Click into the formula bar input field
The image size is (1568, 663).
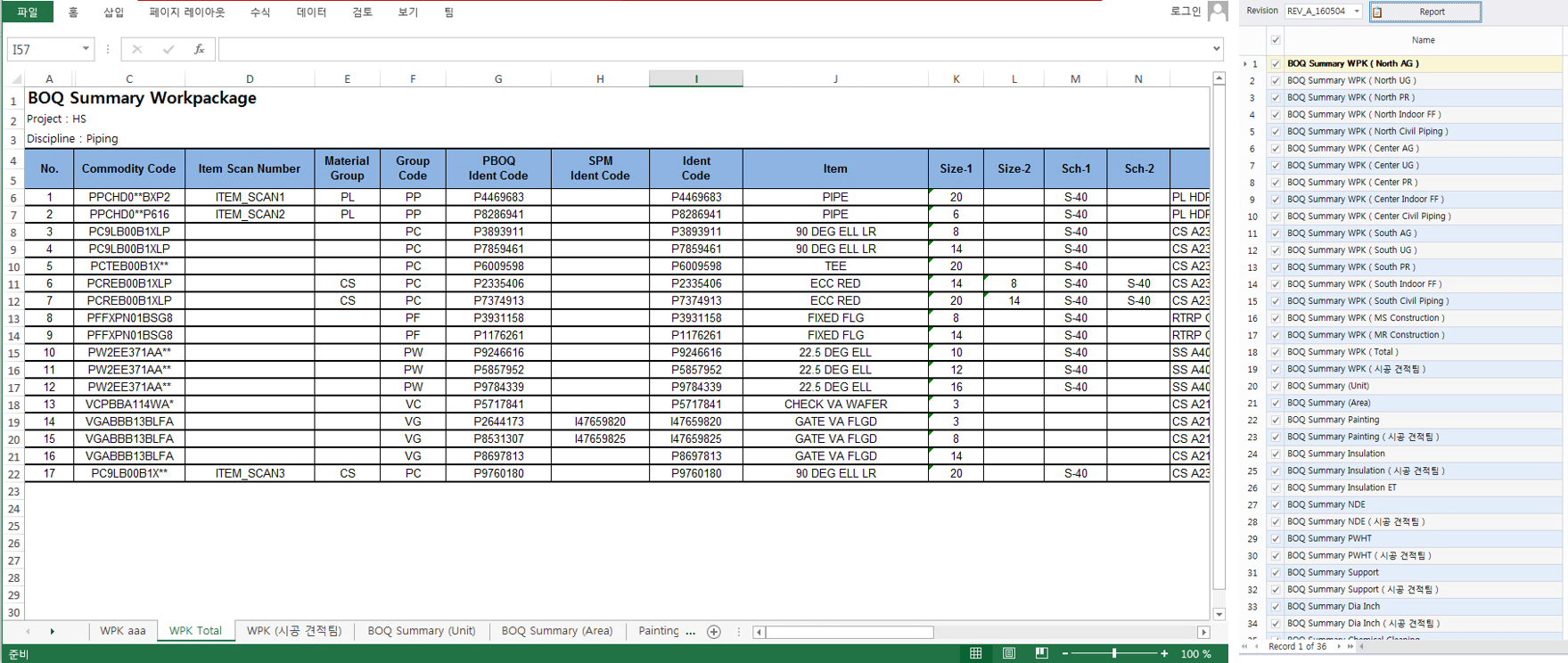click(713, 50)
